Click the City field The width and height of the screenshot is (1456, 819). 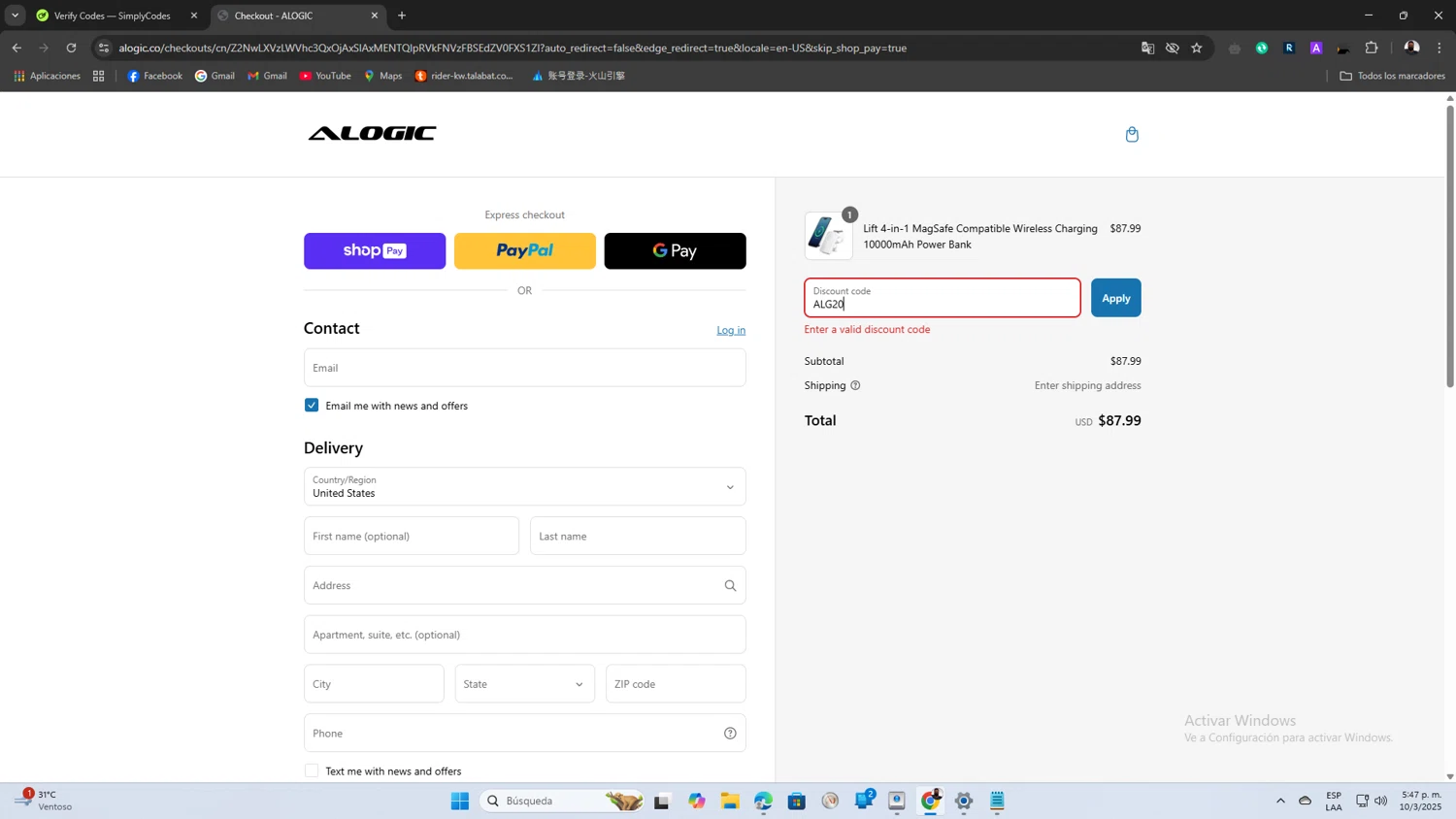click(x=374, y=684)
